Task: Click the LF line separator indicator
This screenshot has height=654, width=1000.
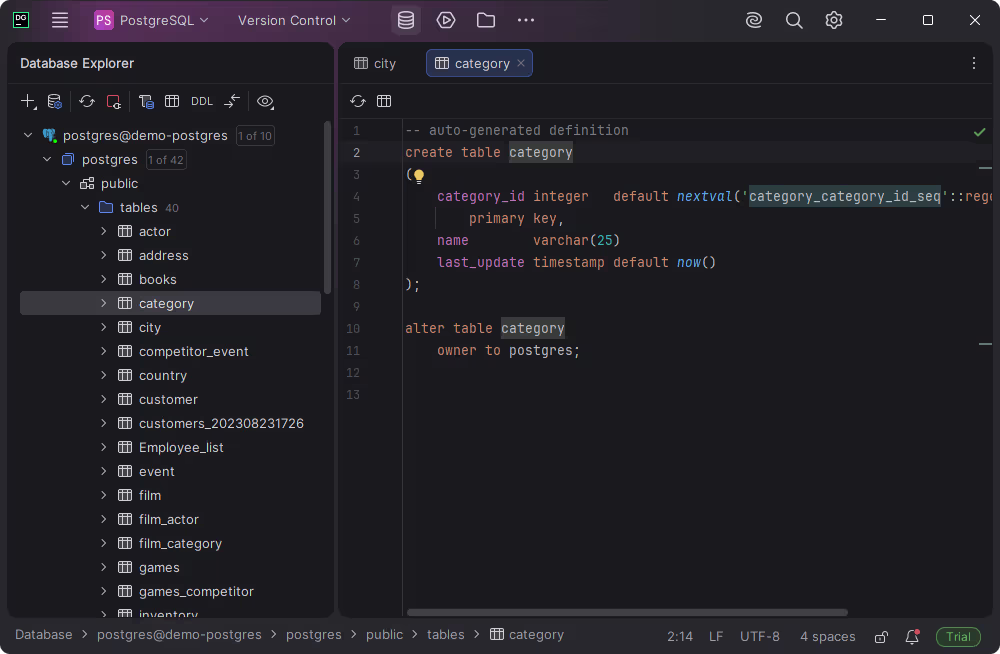Action: [716, 637]
